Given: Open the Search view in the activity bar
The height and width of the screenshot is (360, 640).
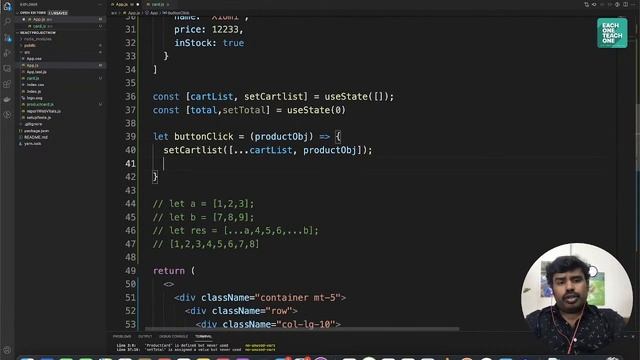Looking at the screenshot, I should click(x=7, y=21).
